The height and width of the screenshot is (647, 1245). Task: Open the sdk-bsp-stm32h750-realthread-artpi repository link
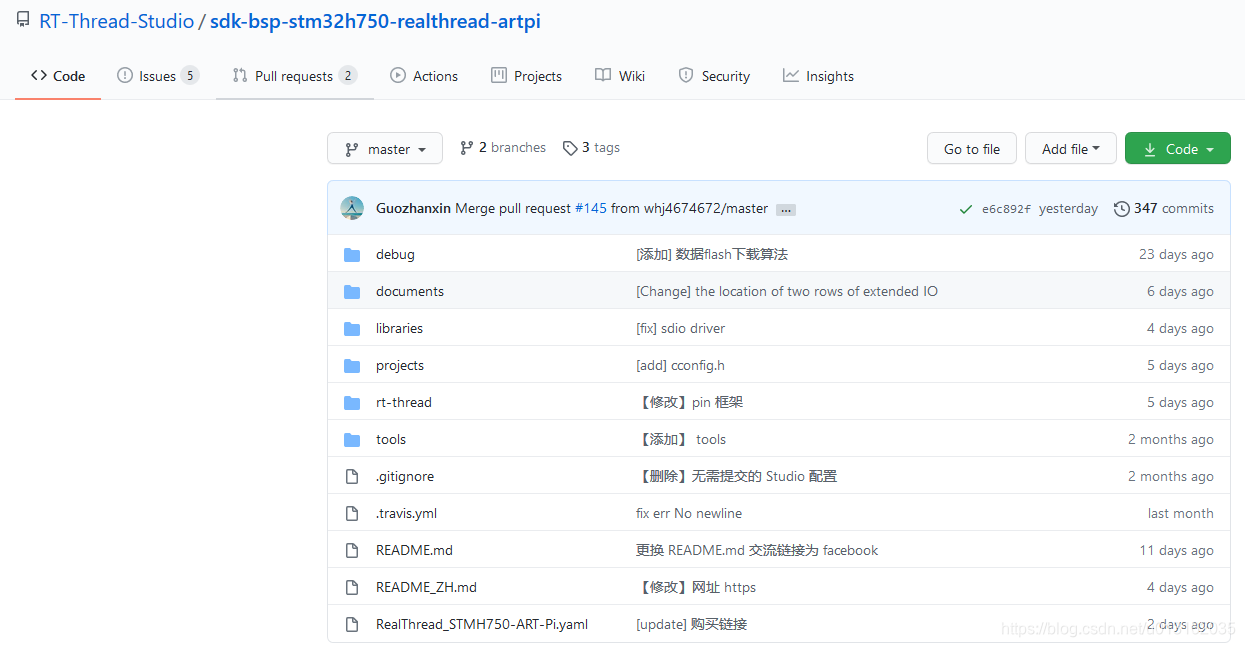[x=375, y=21]
